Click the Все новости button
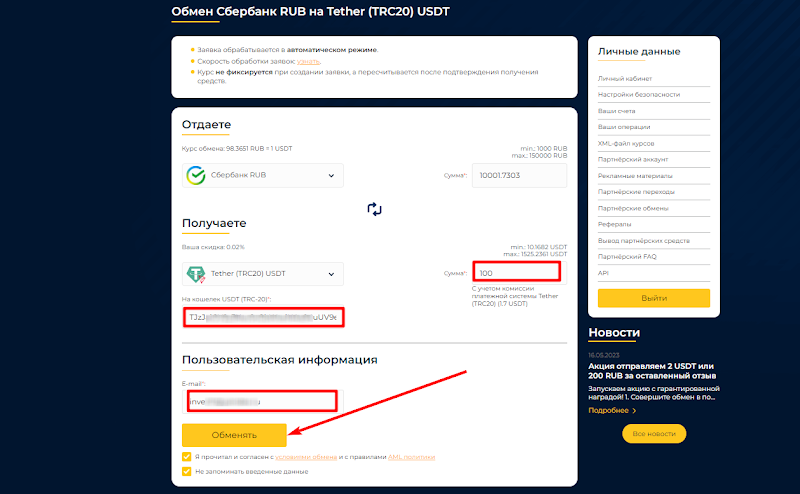 coord(654,434)
